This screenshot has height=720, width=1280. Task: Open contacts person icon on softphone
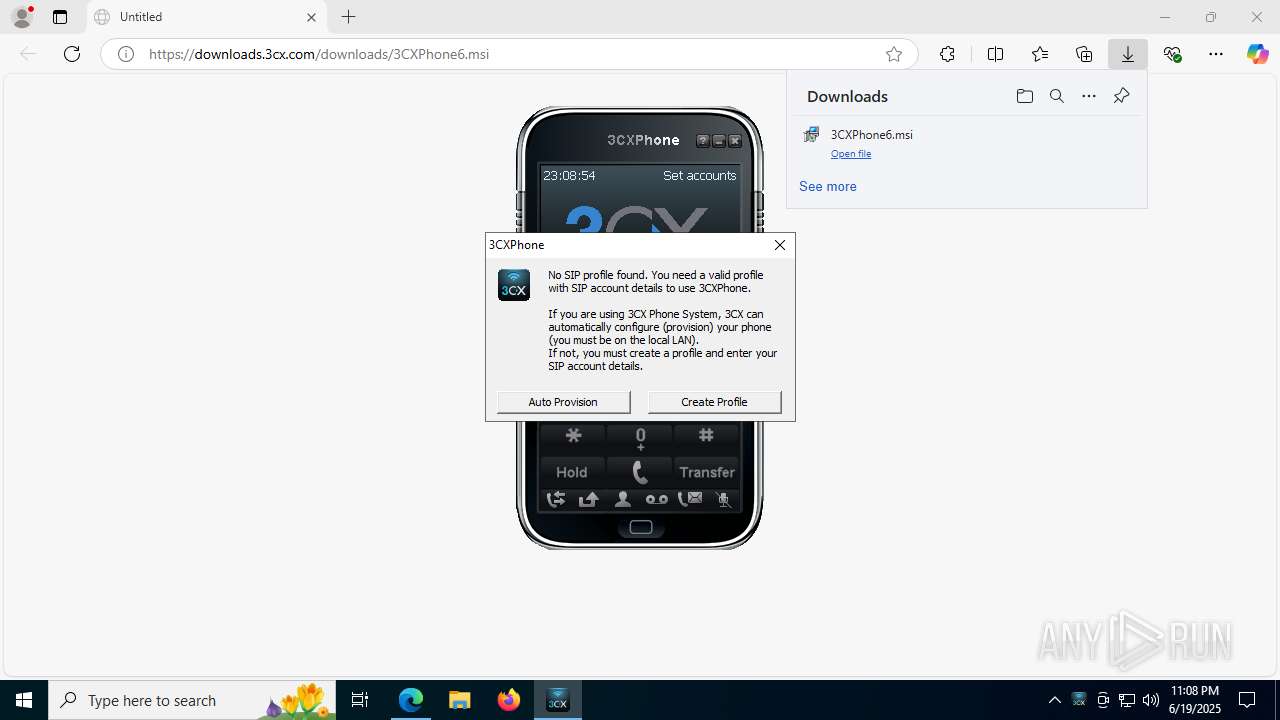tap(622, 499)
